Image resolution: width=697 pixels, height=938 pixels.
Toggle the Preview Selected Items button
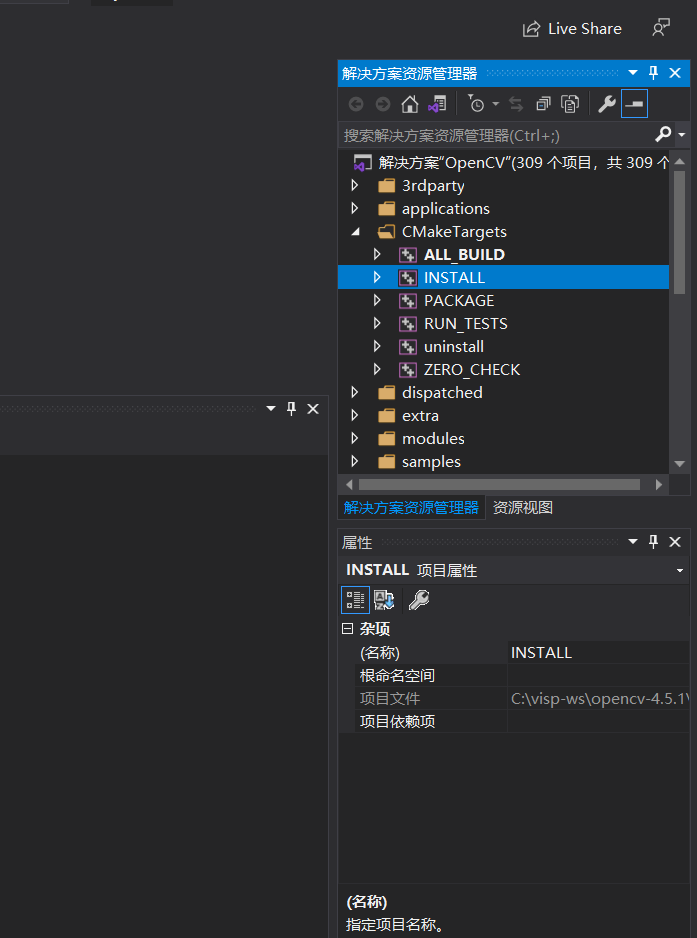pyautogui.click(x=634, y=104)
